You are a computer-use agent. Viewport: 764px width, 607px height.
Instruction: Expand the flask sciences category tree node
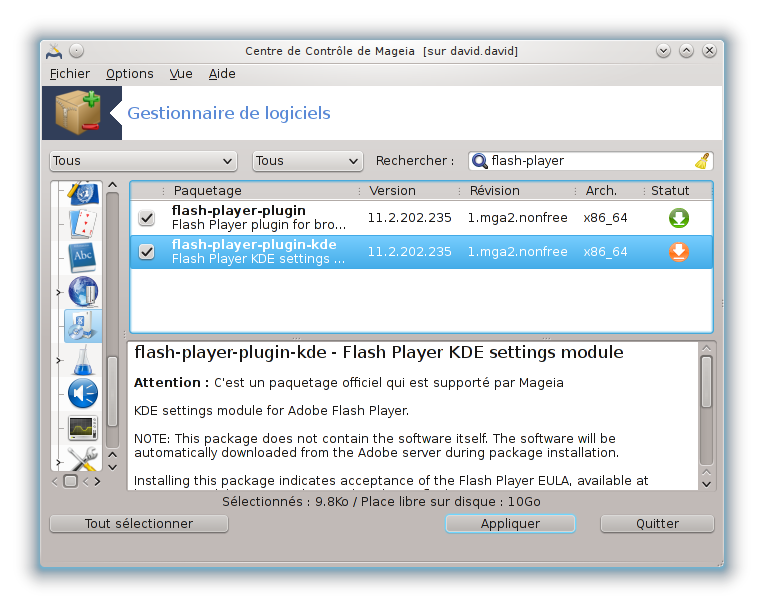click(x=58, y=360)
